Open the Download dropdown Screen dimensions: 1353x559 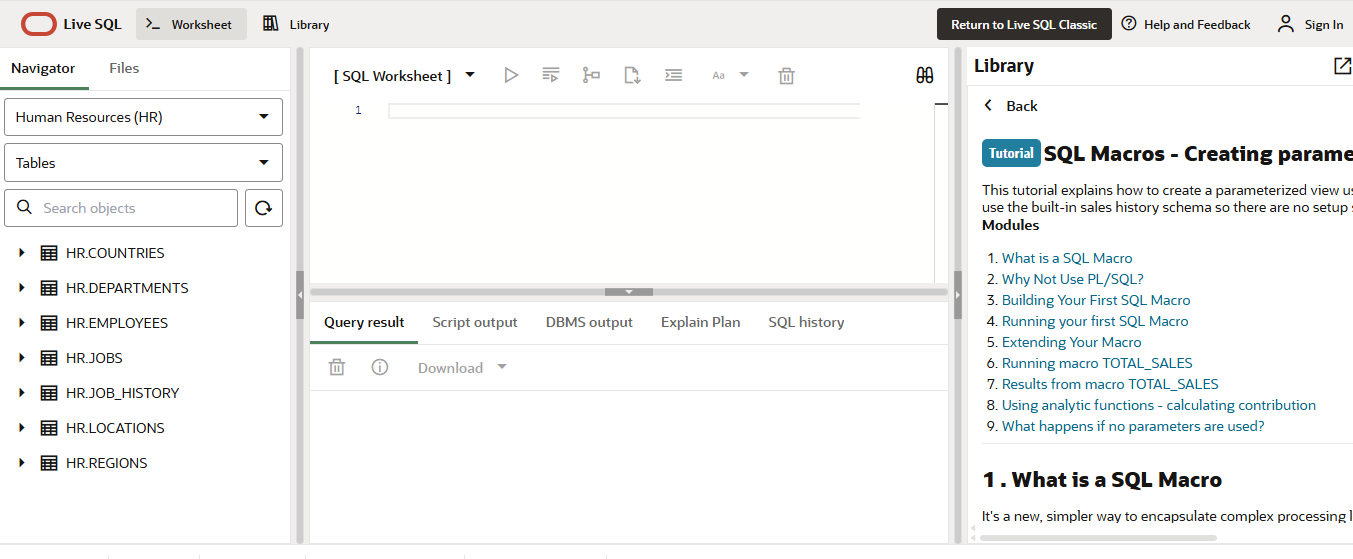(462, 367)
